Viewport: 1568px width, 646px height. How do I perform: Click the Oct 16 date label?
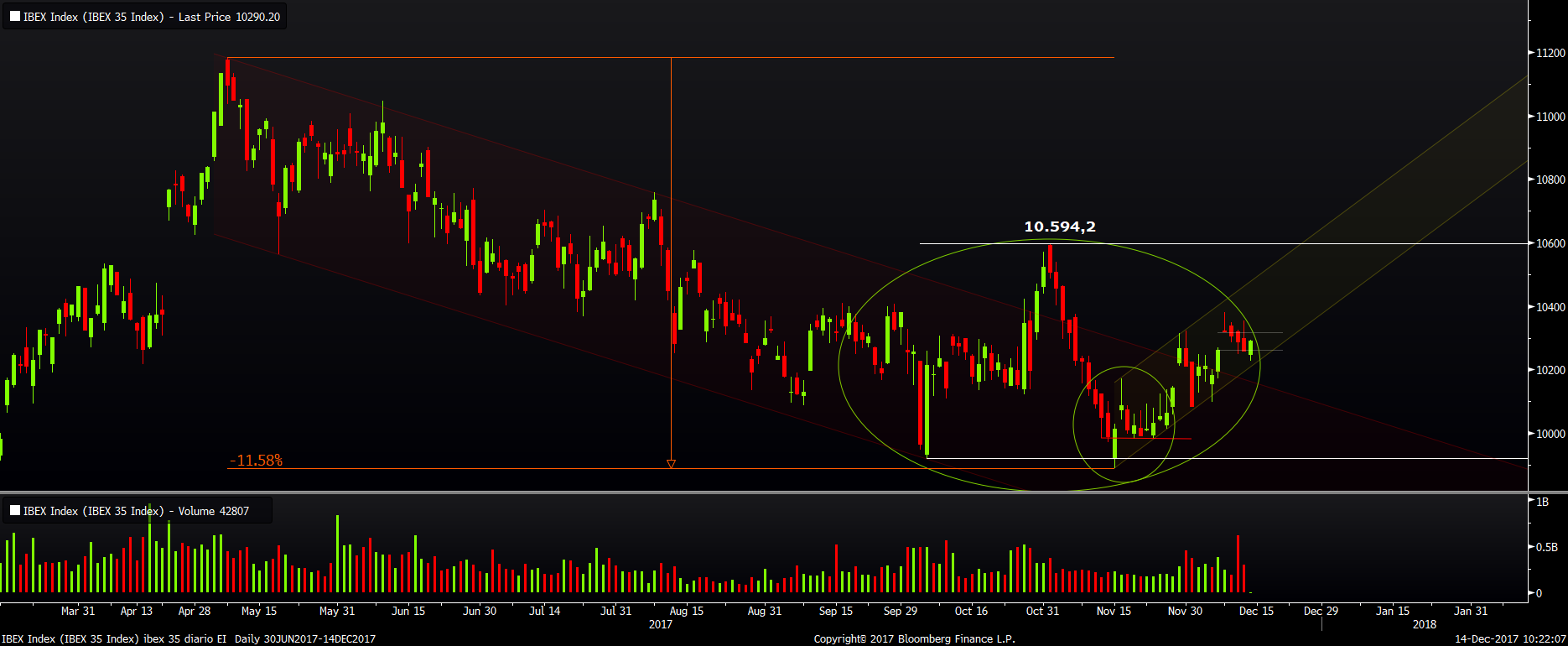(x=972, y=611)
